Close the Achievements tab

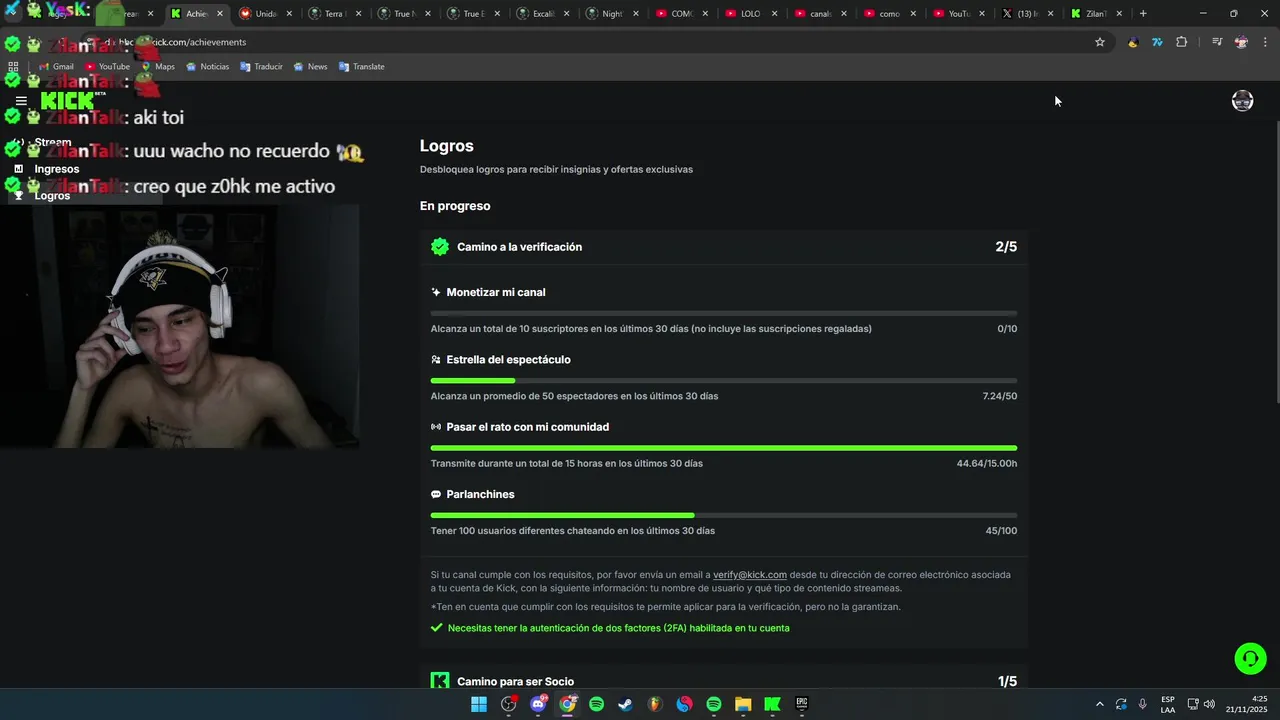coord(220,14)
